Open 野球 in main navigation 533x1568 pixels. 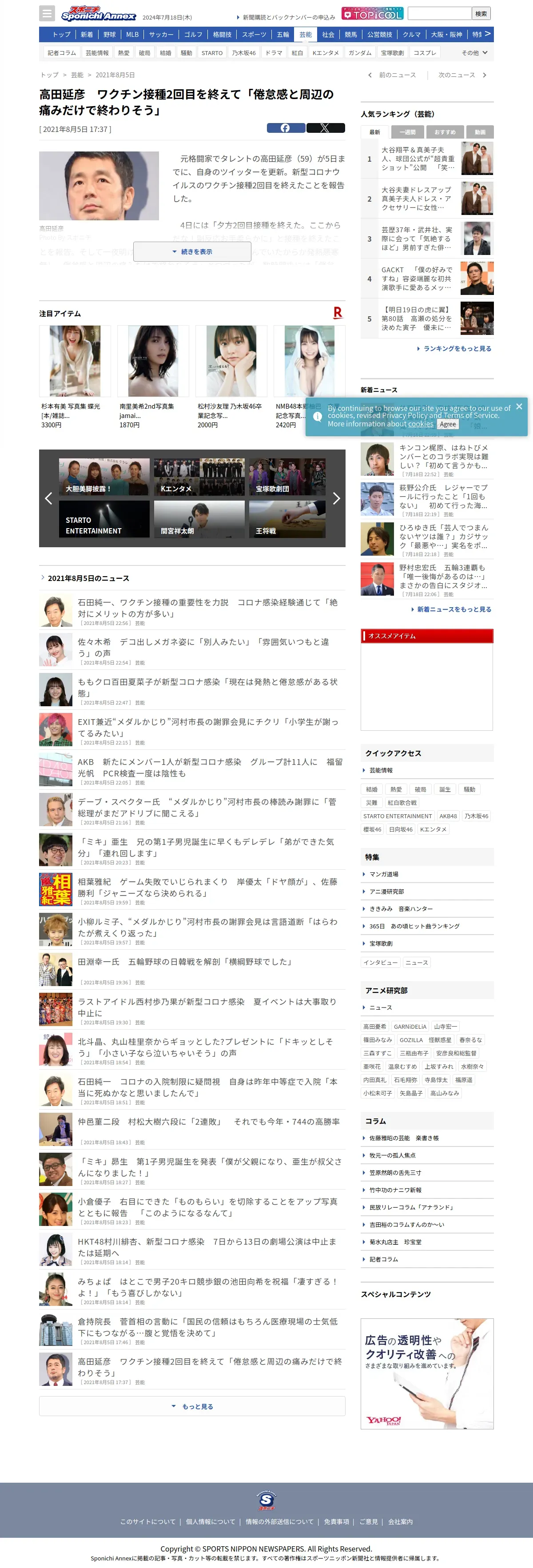[x=110, y=35]
